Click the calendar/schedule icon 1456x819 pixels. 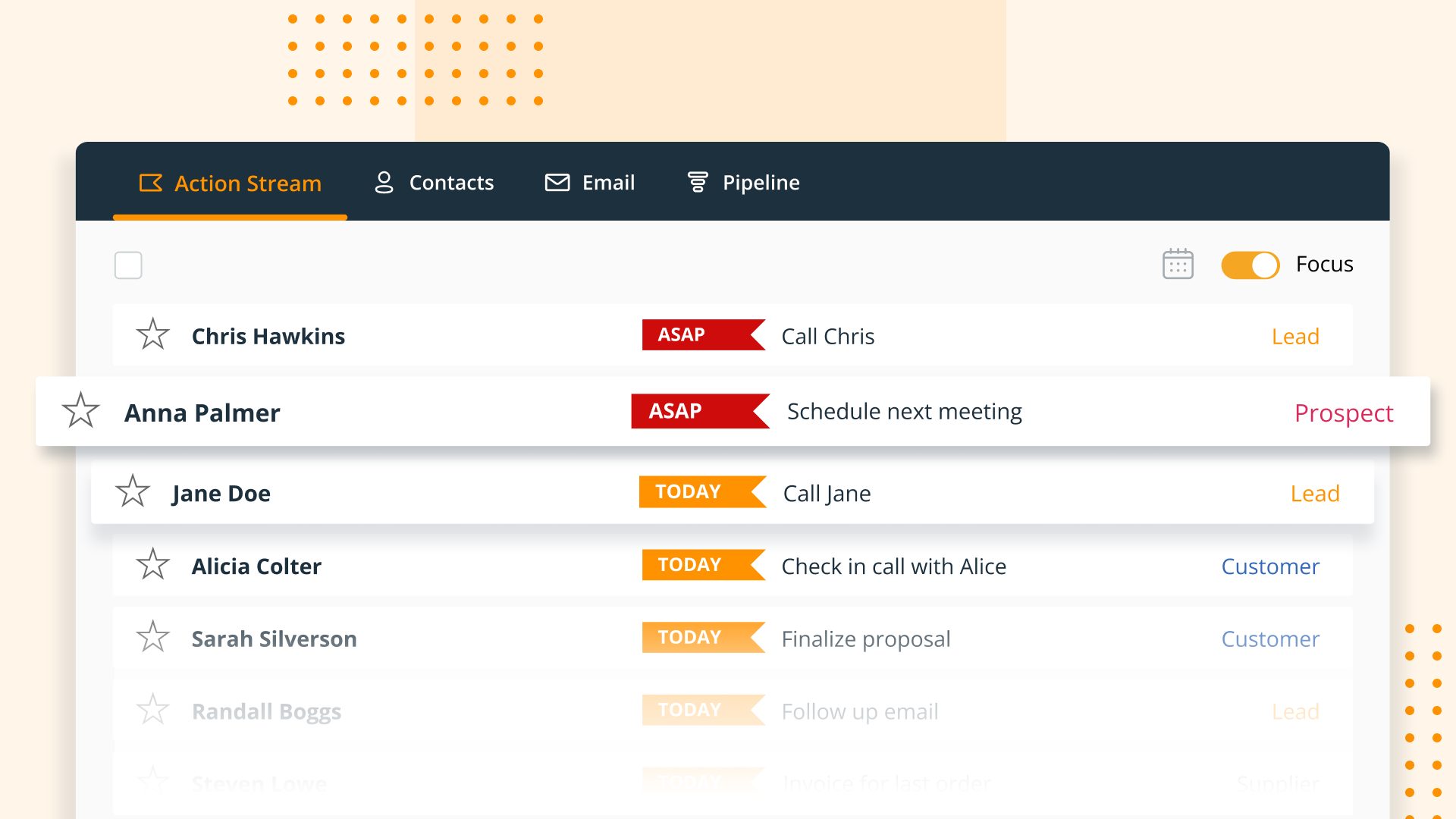point(1178,264)
